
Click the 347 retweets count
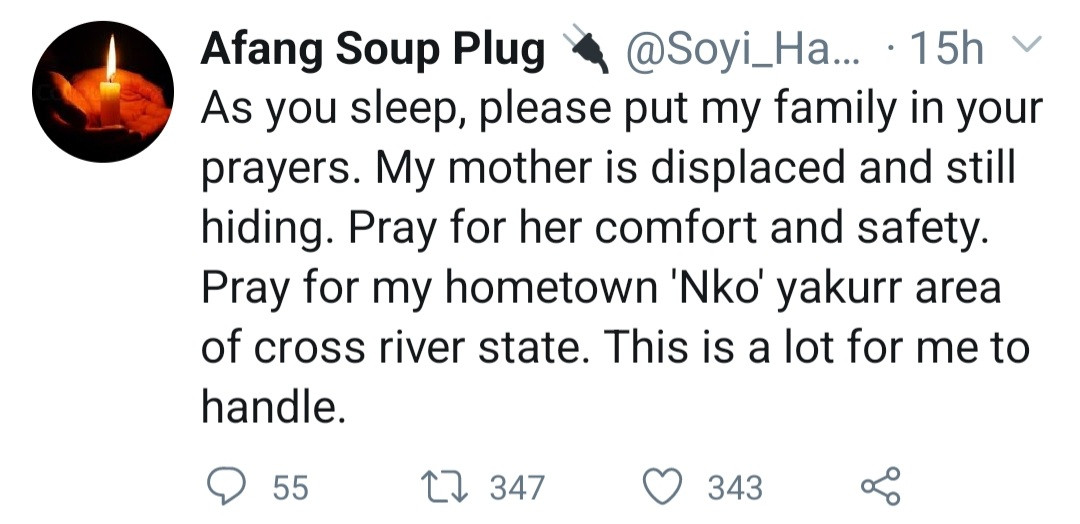(517, 488)
